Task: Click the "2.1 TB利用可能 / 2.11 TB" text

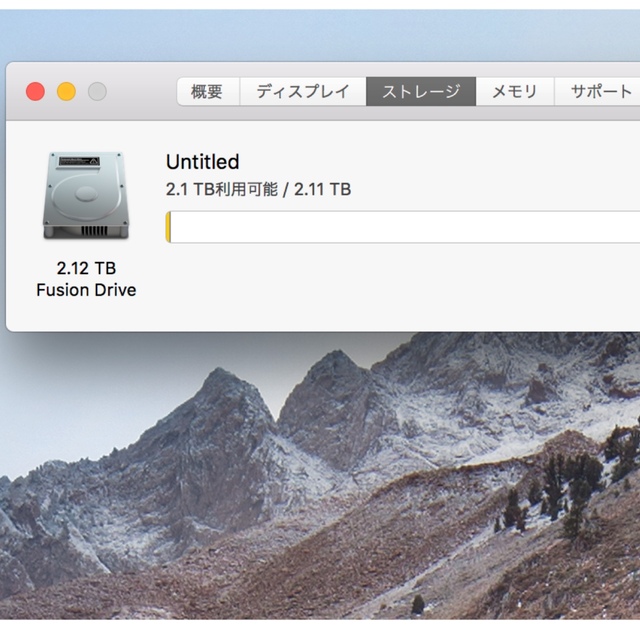Action: [258, 189]
